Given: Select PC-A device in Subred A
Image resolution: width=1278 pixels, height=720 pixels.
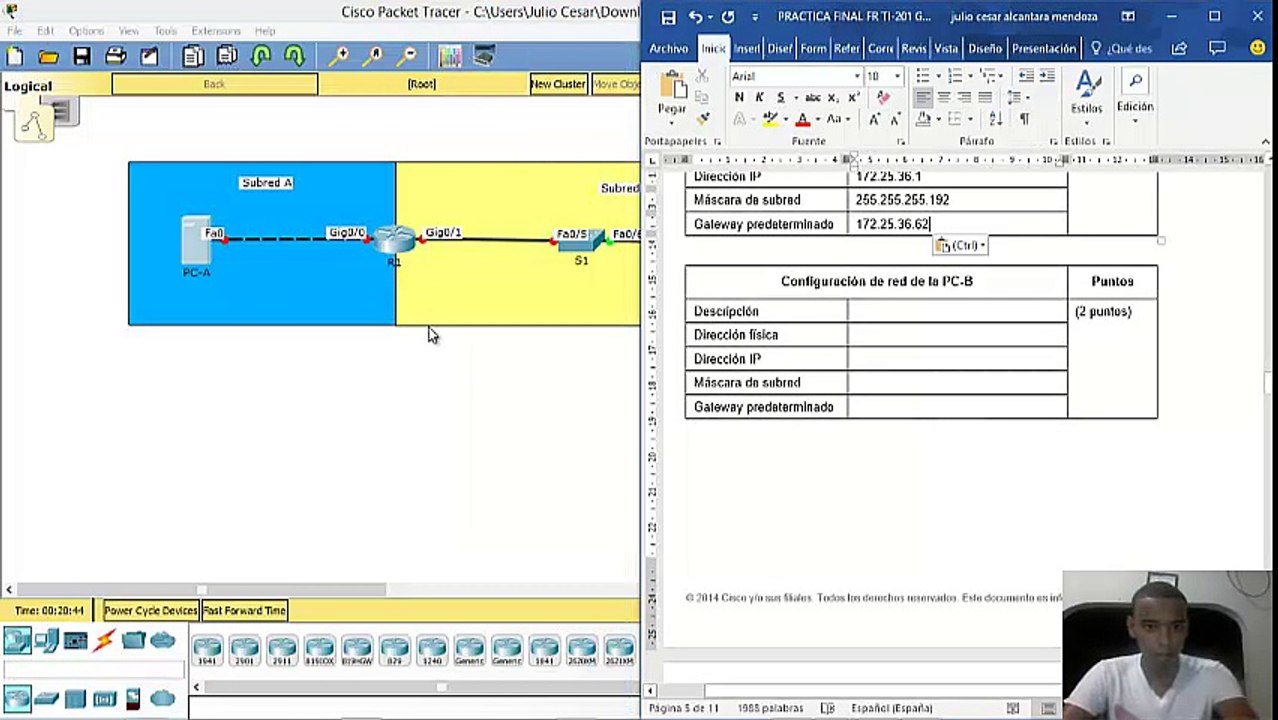Looking at the screenshot, I should 195,241.
